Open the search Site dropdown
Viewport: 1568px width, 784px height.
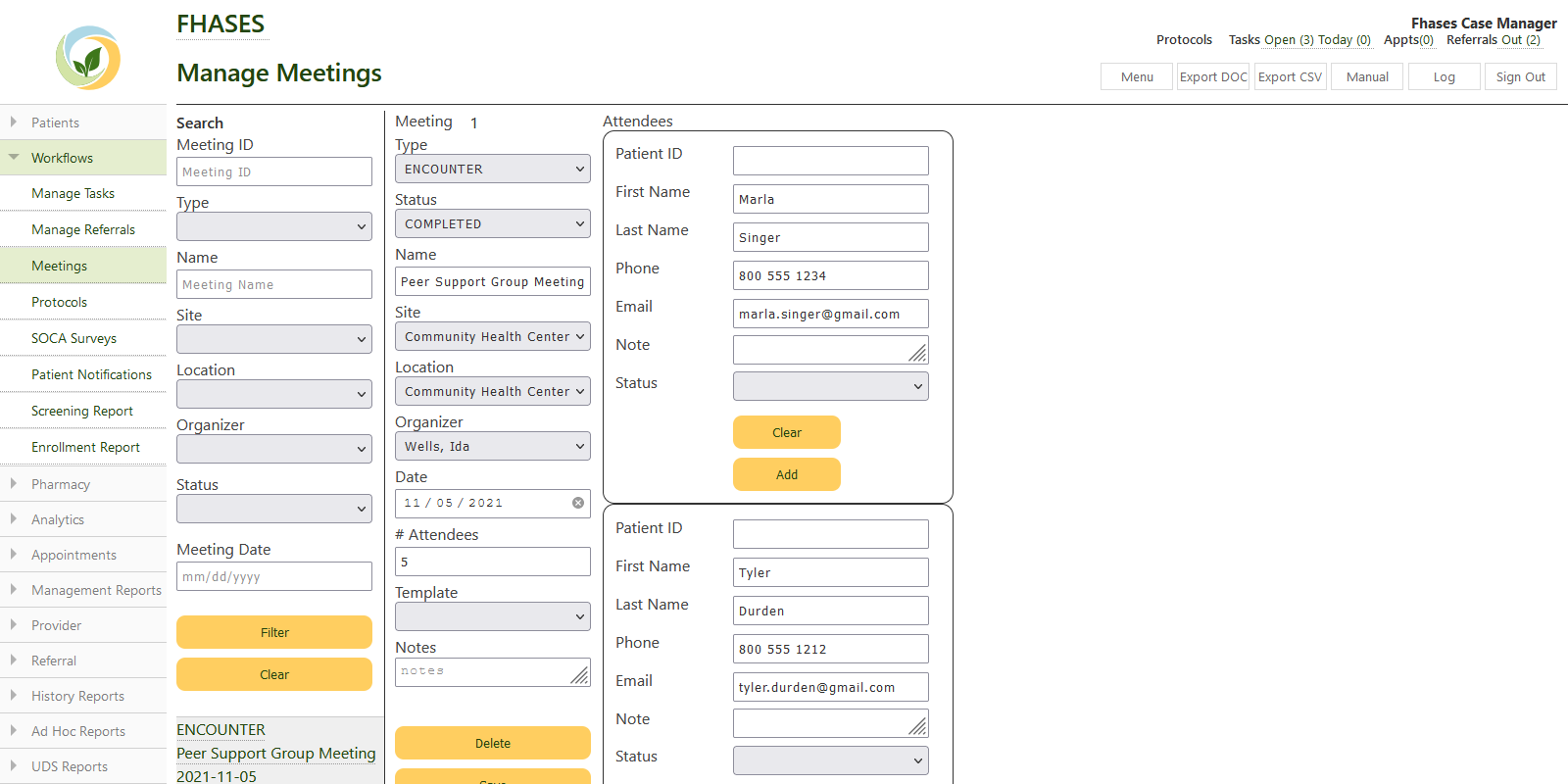tap(274, 339)
